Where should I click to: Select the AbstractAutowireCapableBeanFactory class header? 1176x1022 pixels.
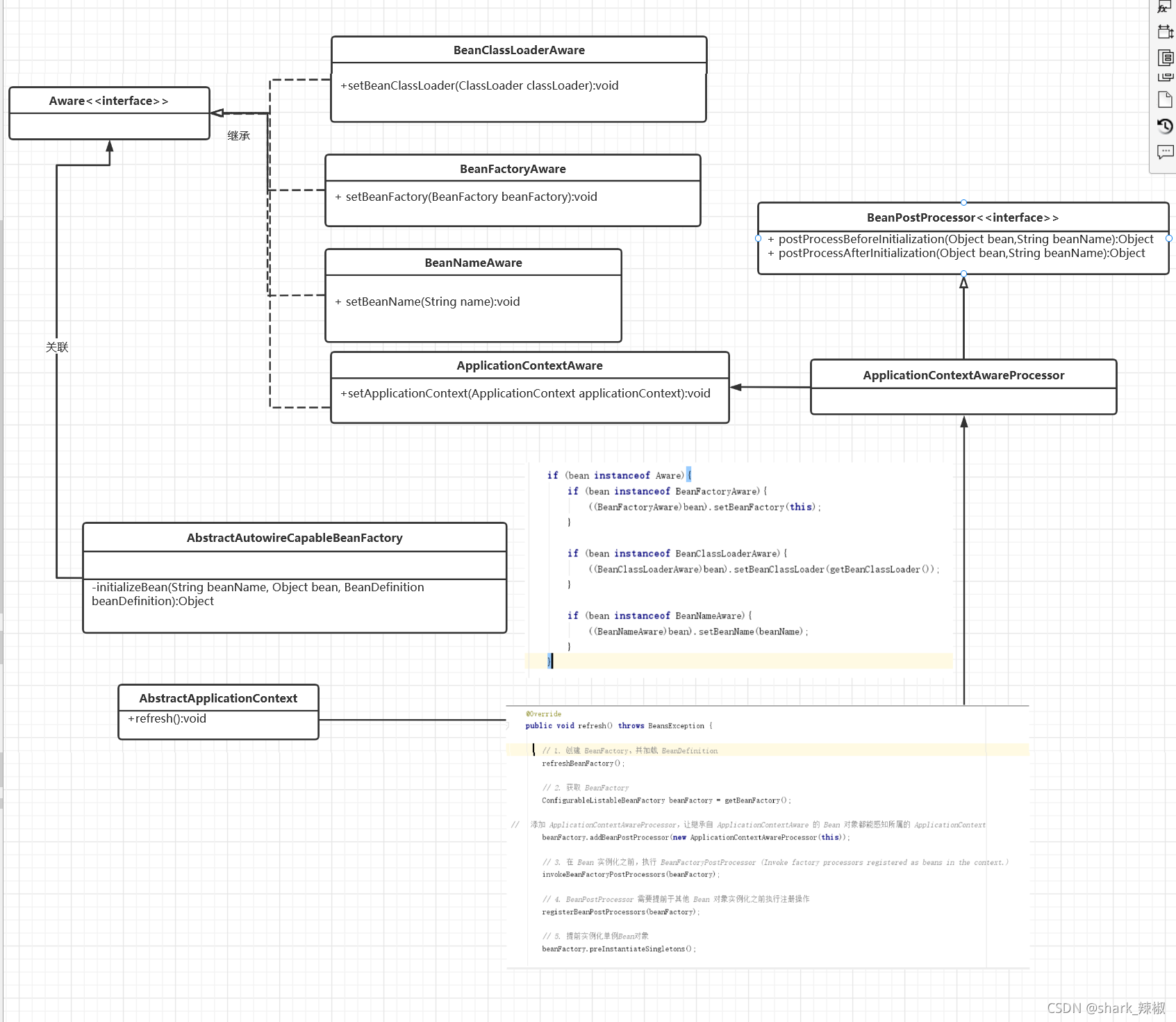pyautogui.click(x=295, y=538)
